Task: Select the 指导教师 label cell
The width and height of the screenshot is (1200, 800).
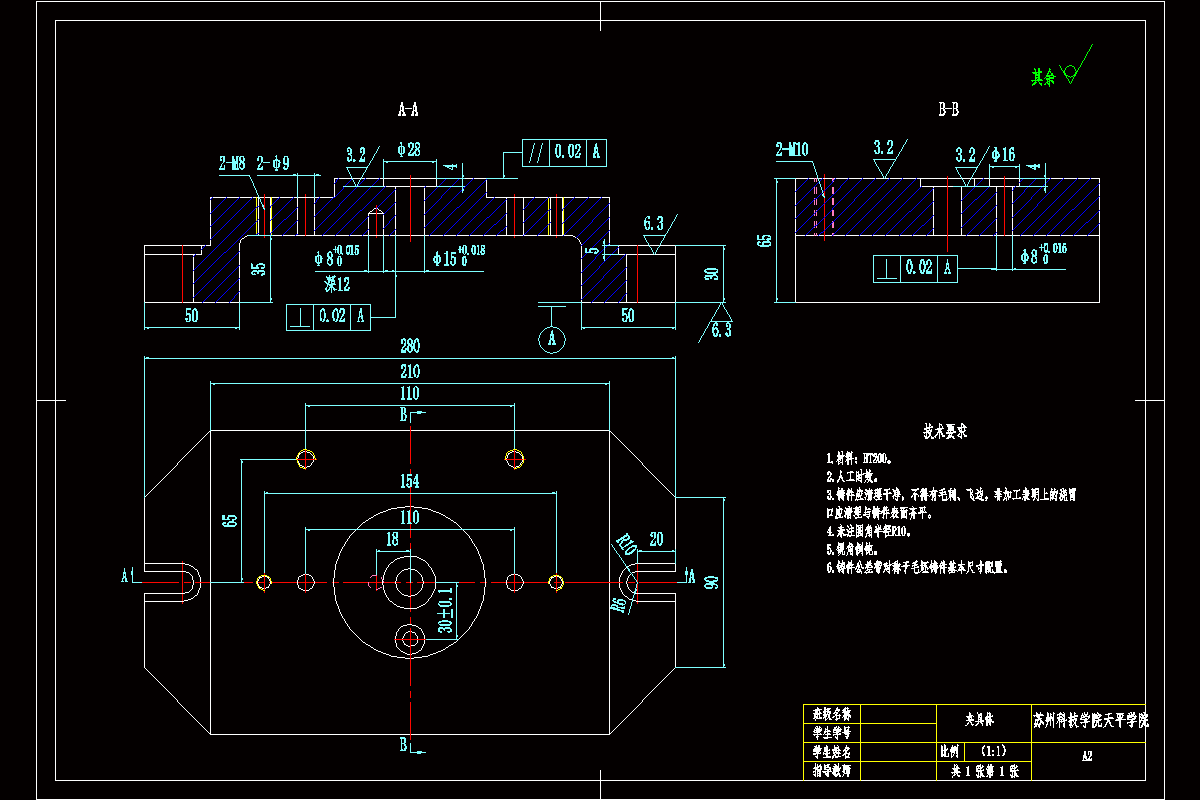Action: click(831, 771)
